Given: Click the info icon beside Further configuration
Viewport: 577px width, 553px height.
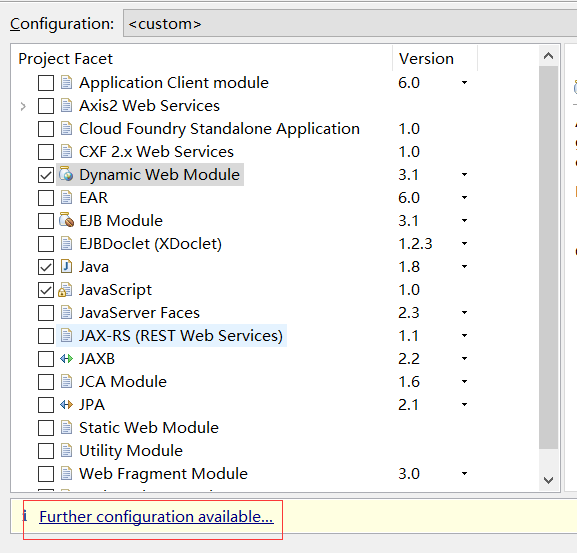Looking at the screenshot, I should tap(25, 516).
